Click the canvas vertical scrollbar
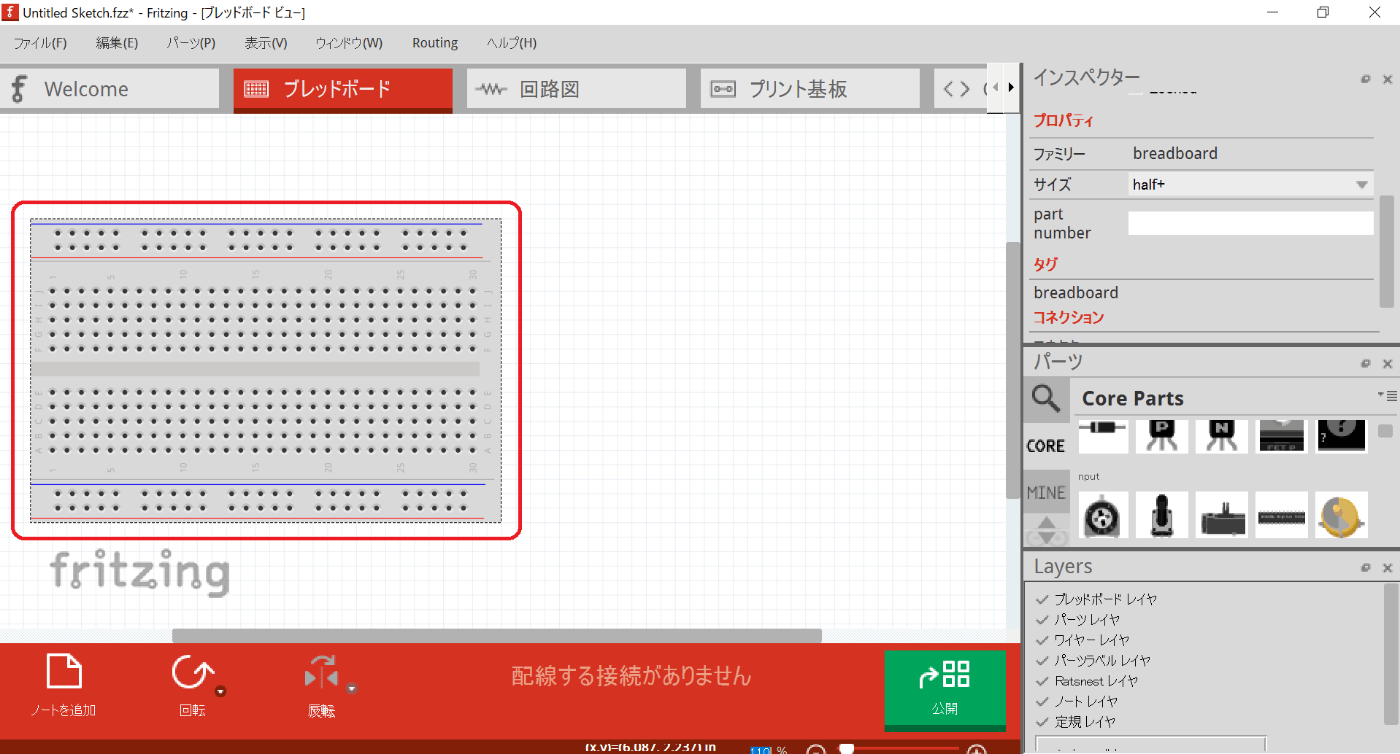Screen dimensions: 1400x754 (x=1013, y=370)
